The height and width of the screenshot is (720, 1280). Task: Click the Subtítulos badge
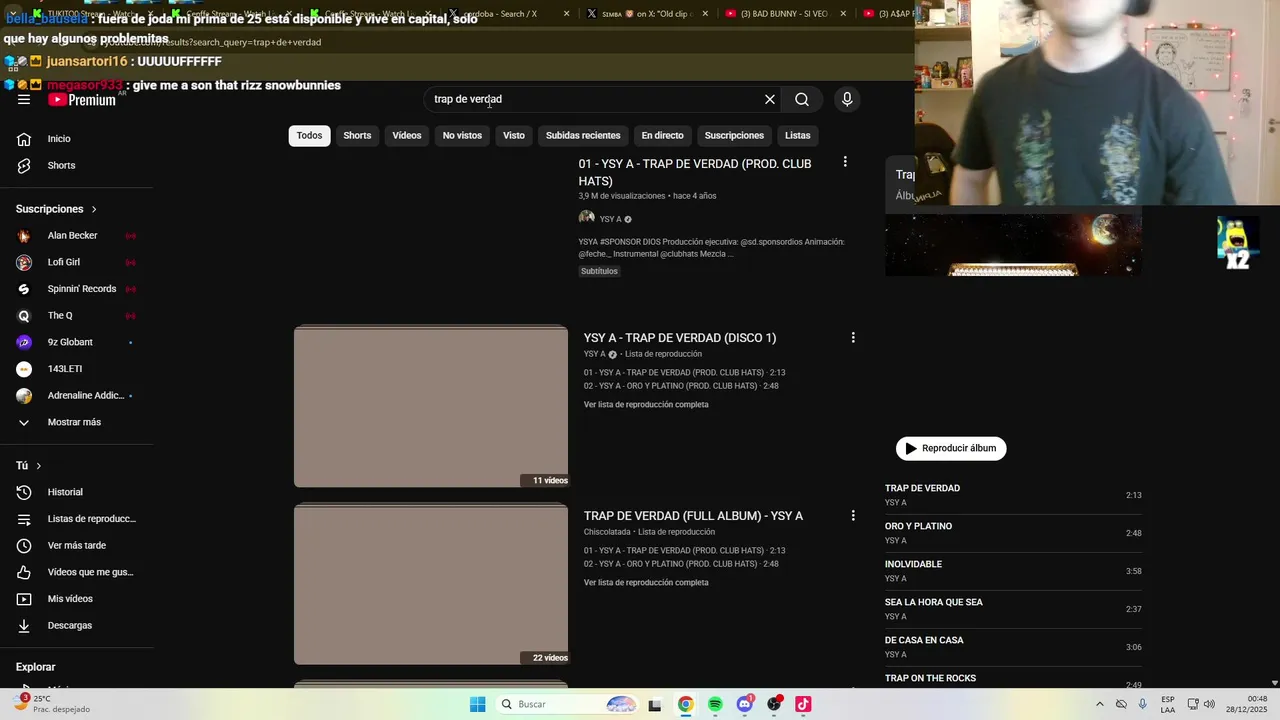click(599, 271)
